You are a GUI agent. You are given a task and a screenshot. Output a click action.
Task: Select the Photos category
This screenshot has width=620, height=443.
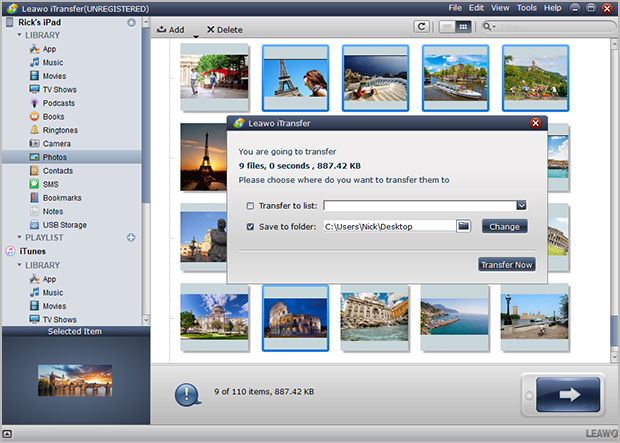tap(72, 157)
